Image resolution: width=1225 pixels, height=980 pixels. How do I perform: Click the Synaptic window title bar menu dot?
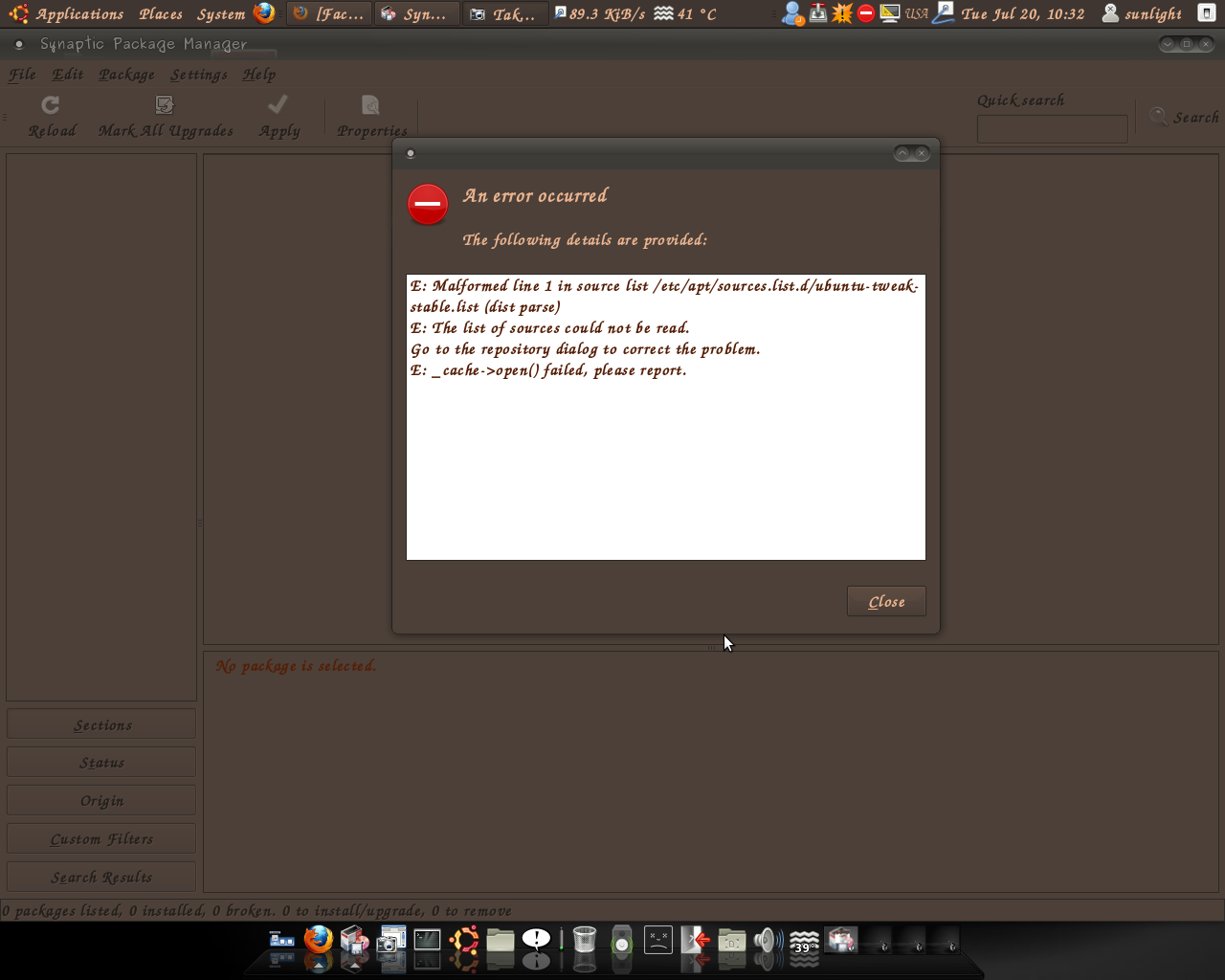tap(19, 44)
